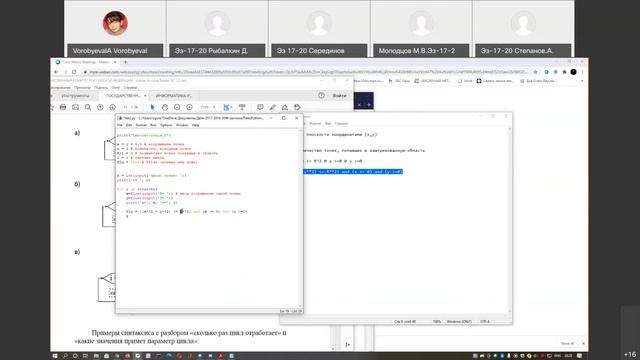Click the Windows Start button
The width and height of the screenshot is (640, 360).
(55, 356)
